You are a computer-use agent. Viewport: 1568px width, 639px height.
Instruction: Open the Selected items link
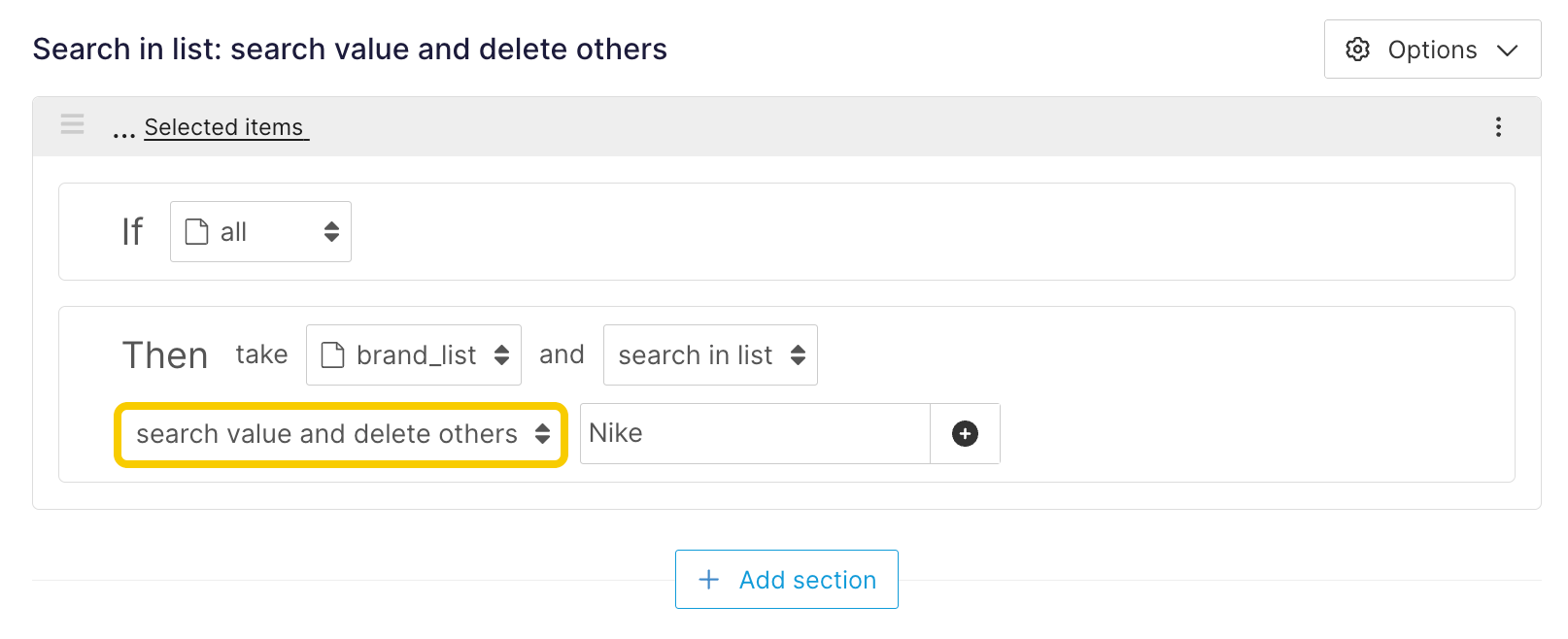(224, 127)
